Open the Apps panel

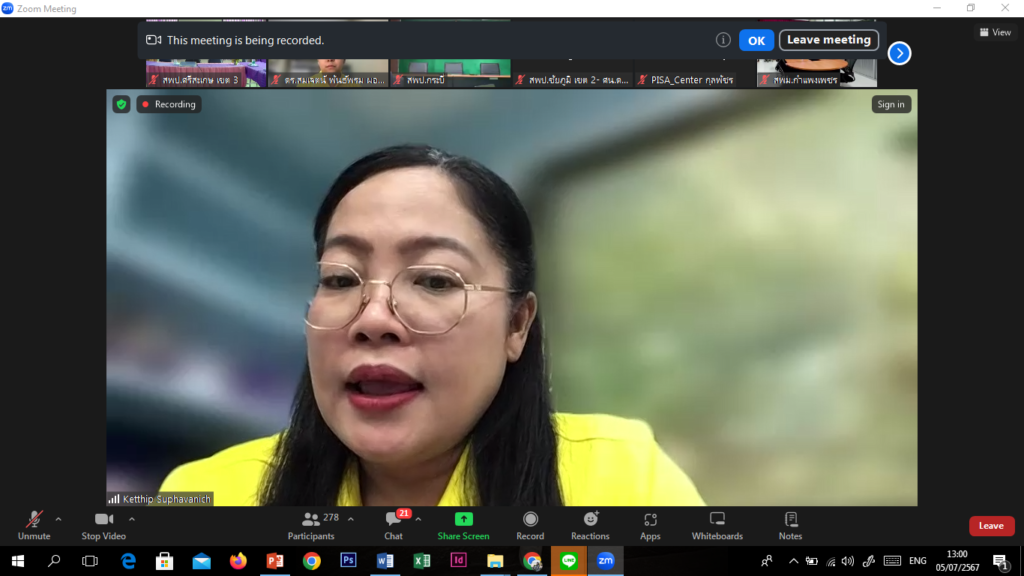pos(650,525)
